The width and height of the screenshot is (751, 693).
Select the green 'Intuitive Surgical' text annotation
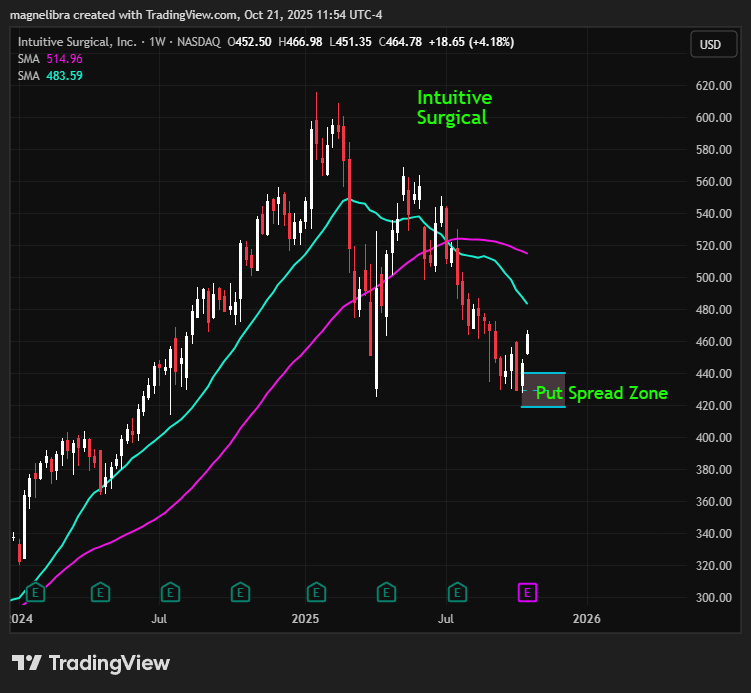tap(454, 107)
